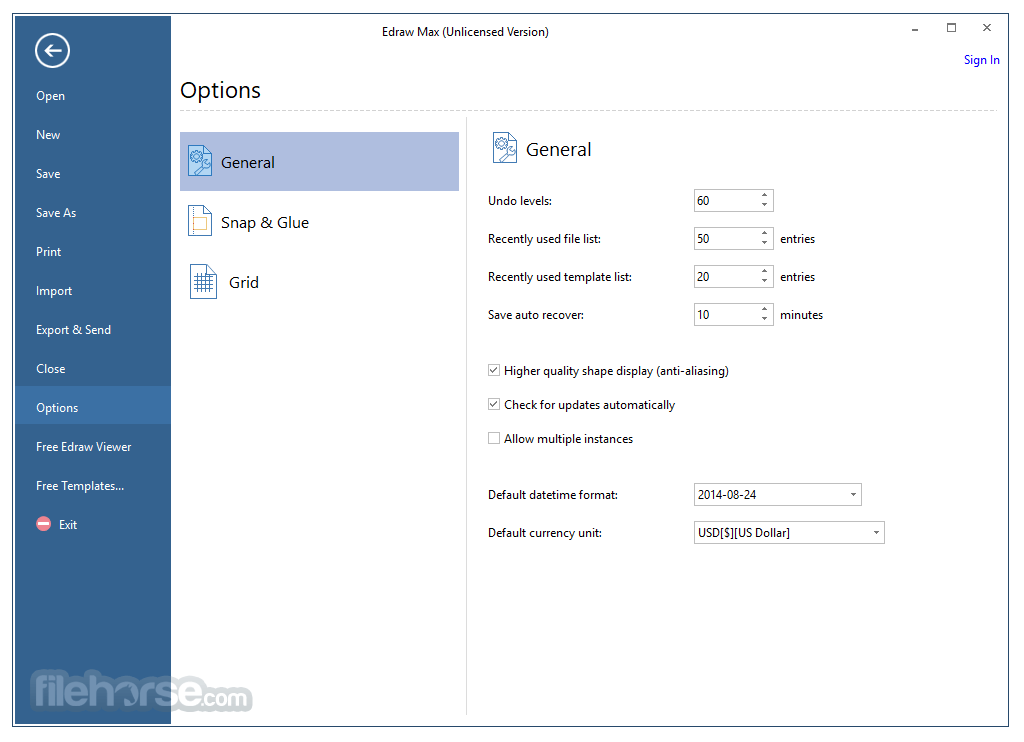Decrease Save auto recover minutes
Image resolution: width=1024 pixels, height=742 pixels.
coord(764,319)
